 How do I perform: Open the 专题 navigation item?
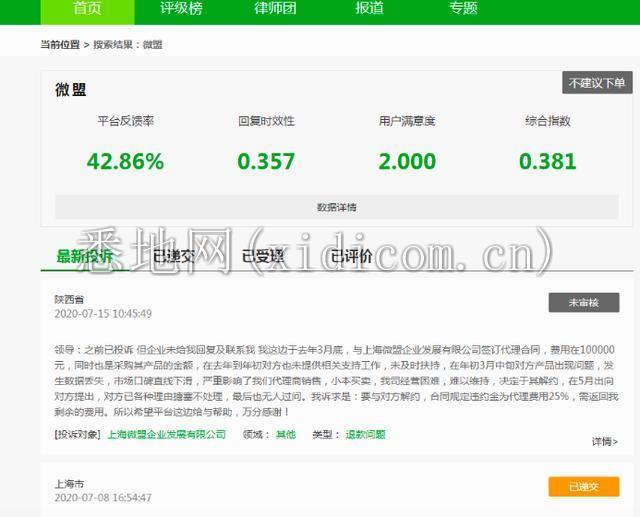coord(463,9)
